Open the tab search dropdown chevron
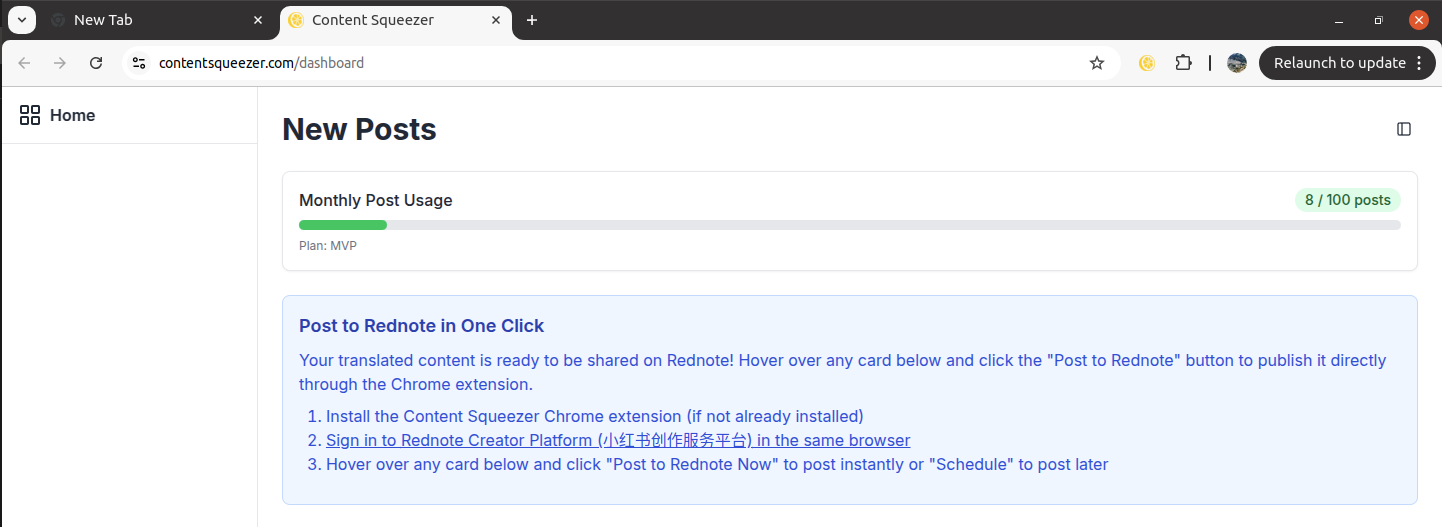 (x=21, y=20)
